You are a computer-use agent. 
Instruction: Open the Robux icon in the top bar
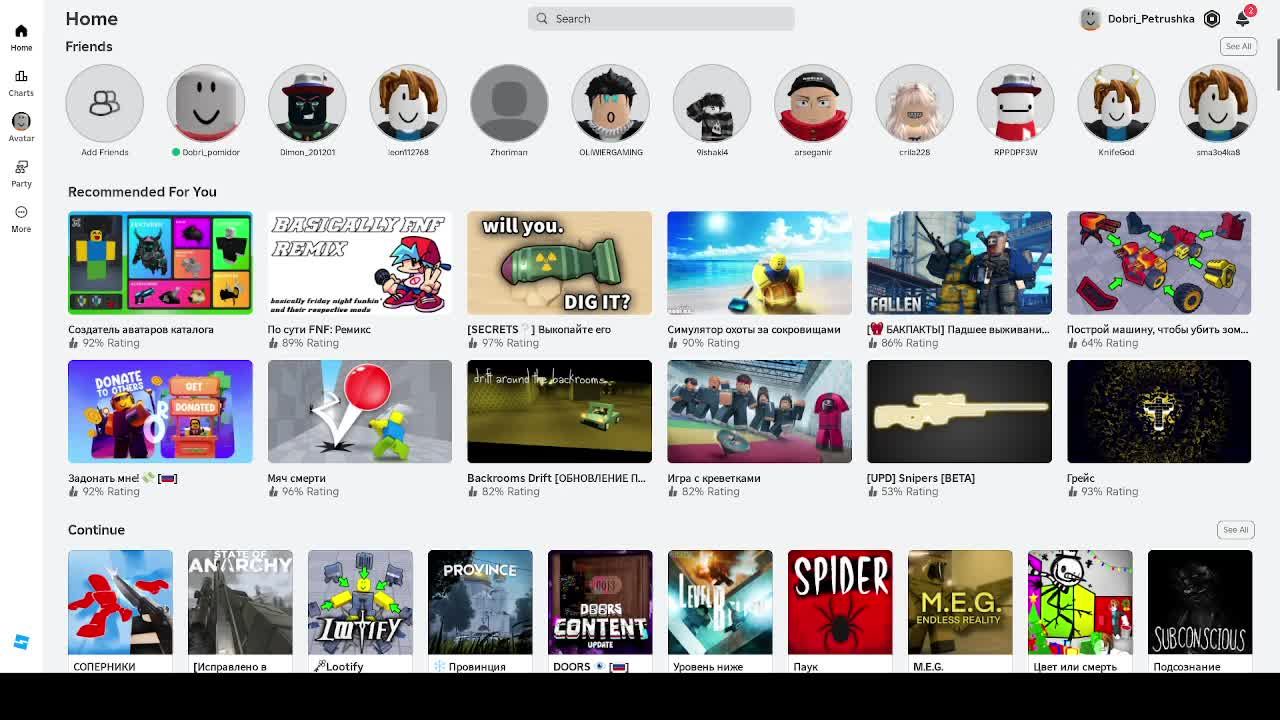coord(1212,19)
